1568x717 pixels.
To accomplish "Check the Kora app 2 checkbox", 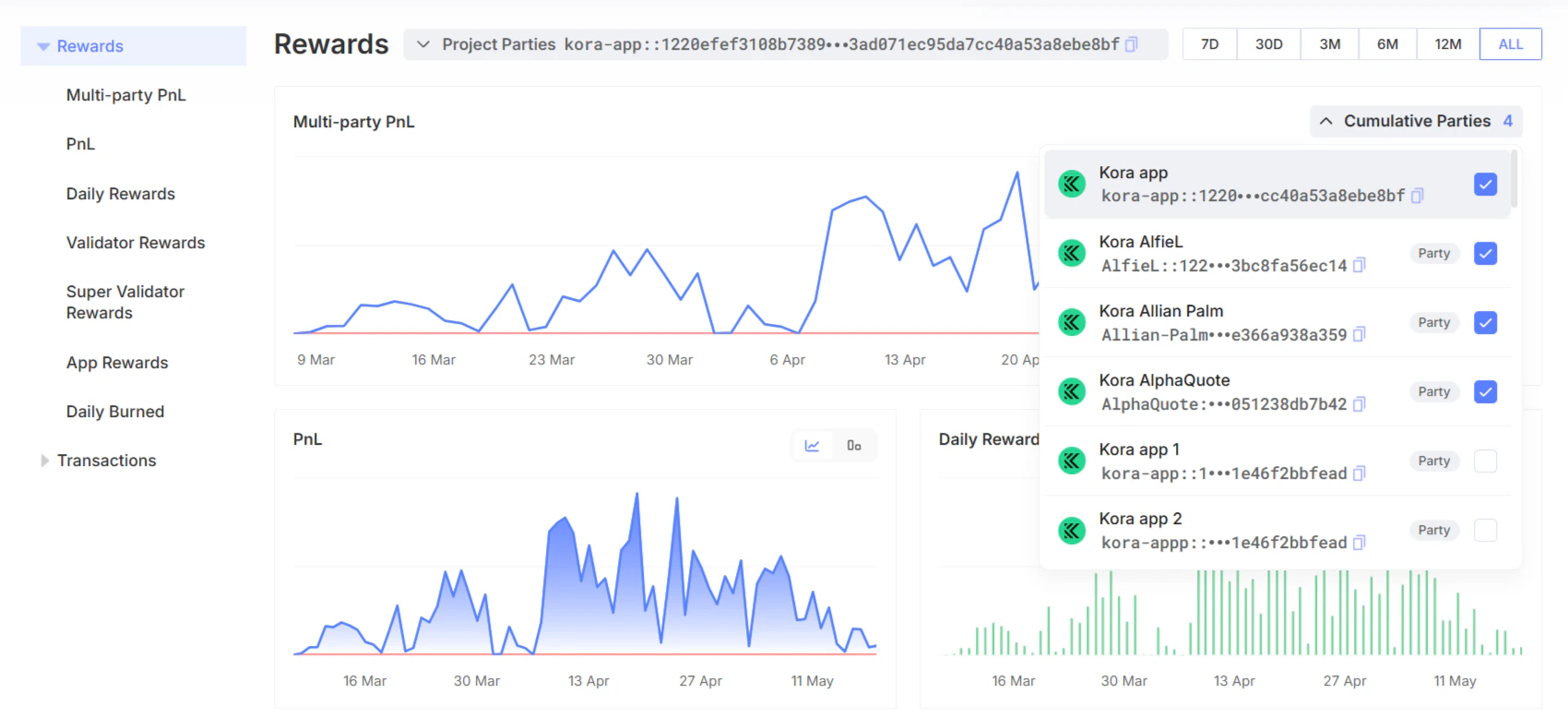I will 1485,531.
